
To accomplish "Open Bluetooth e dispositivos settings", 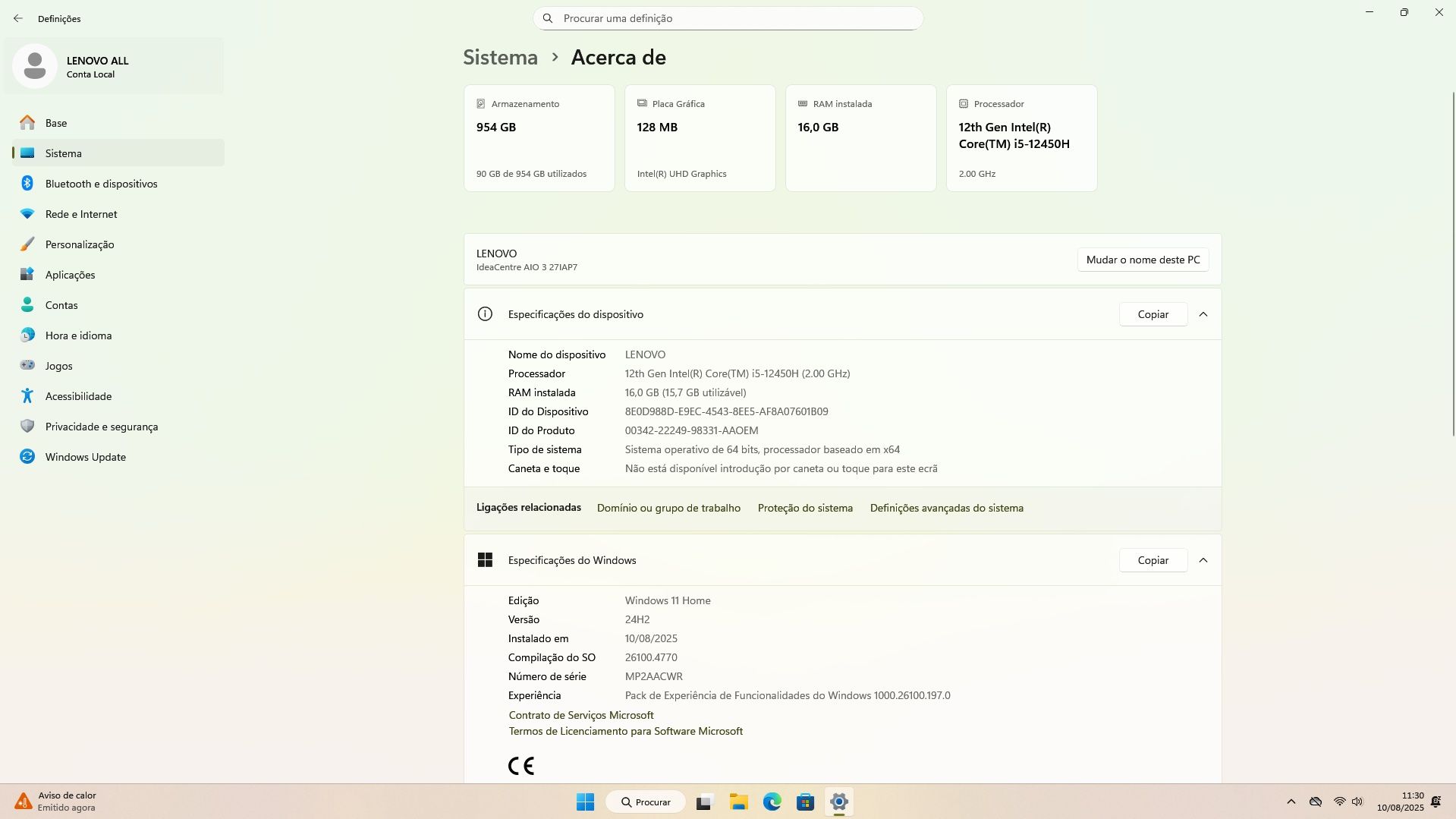I will click(118, 184).
